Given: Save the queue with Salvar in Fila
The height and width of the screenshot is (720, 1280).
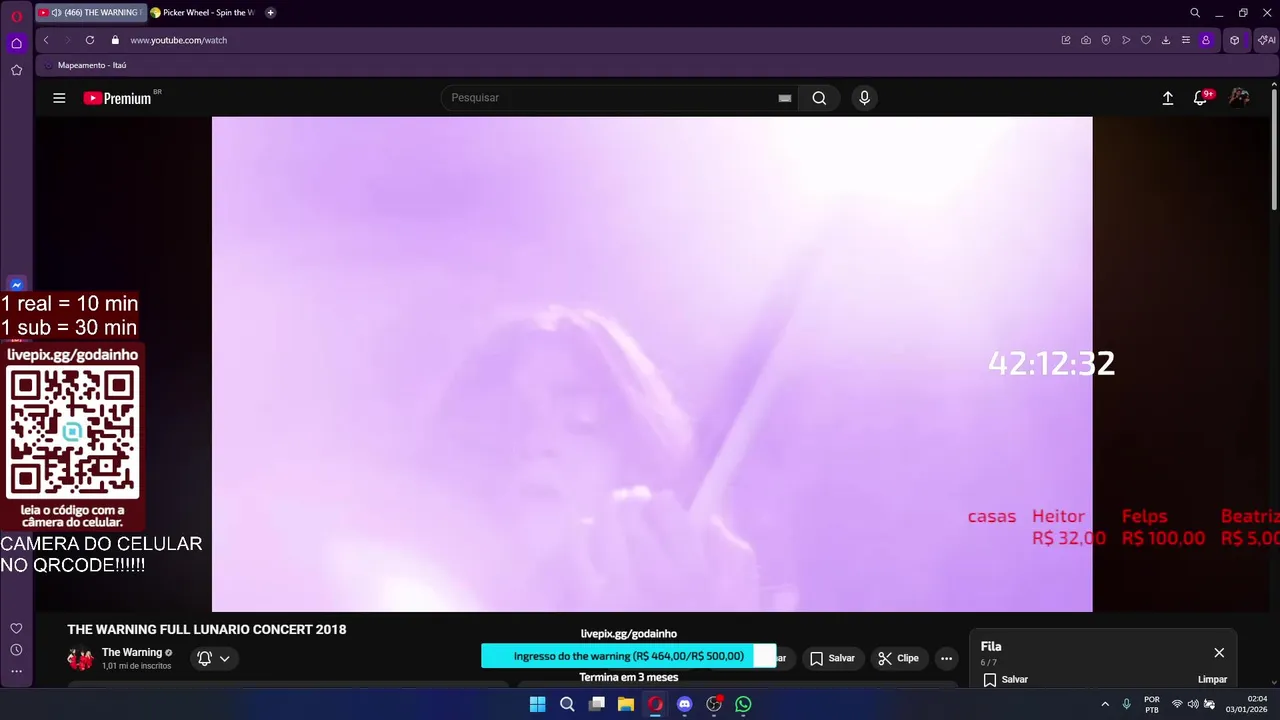Looking at the screenshot, I should [1006, 679].
